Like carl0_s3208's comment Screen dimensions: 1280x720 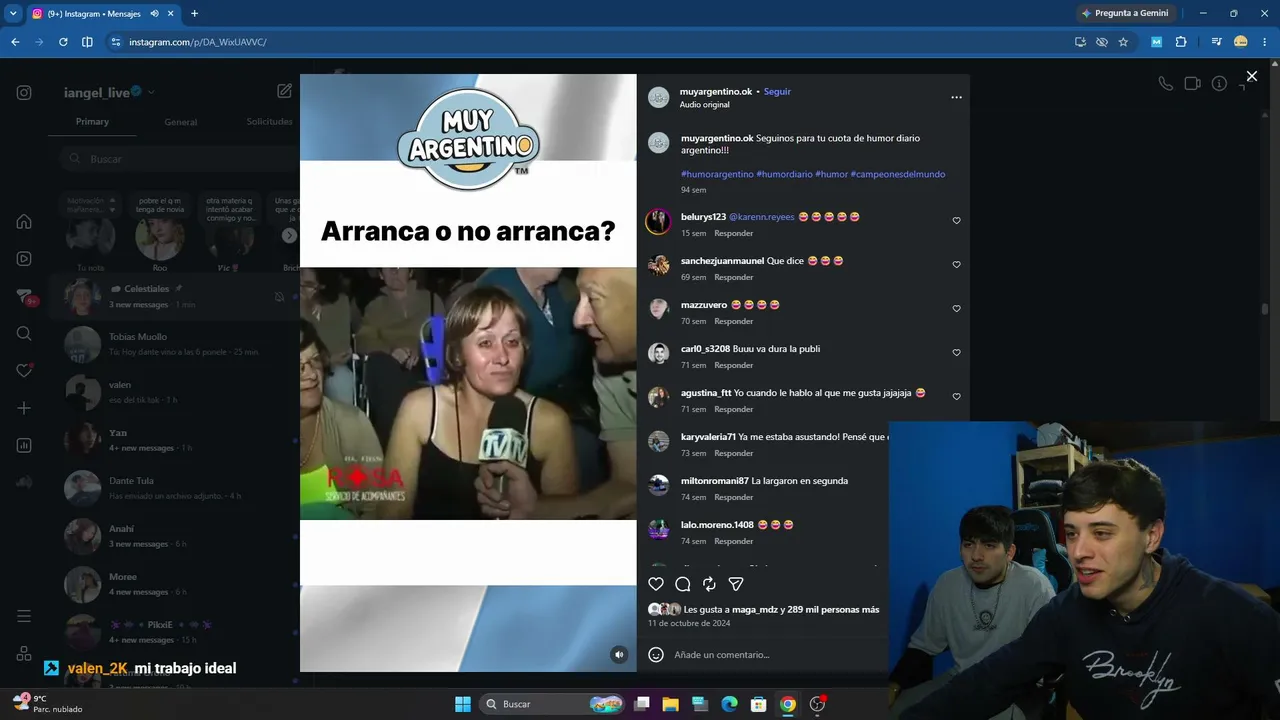tap(956, 353)
